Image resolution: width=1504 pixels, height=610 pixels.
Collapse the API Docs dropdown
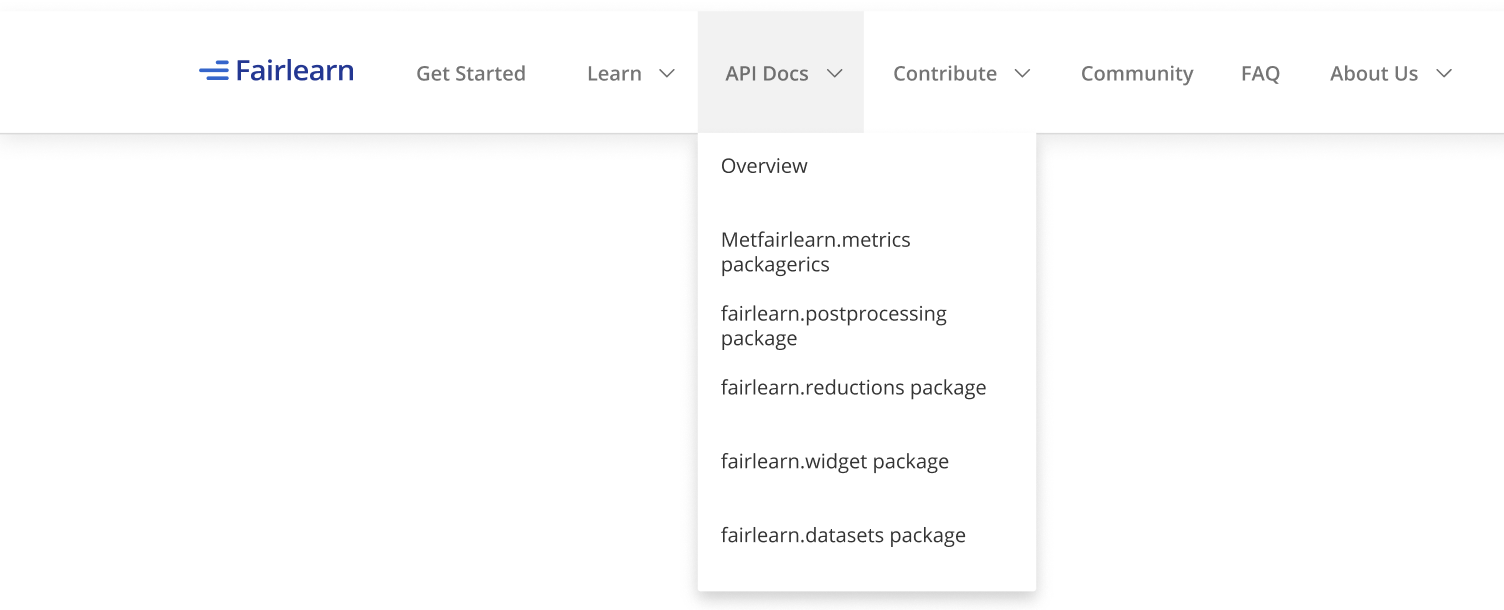point(836,73)
